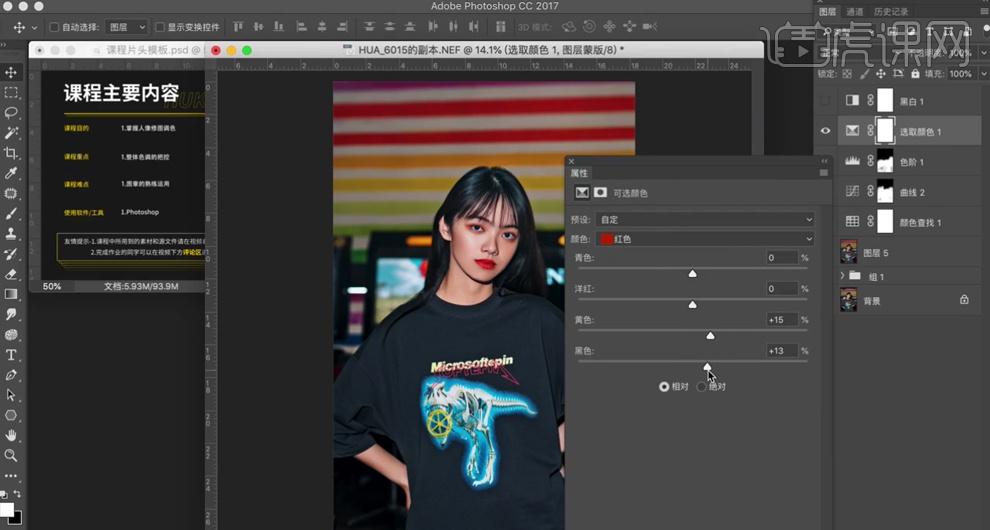Open the 预设 preset dropdown
The height and width of the screenshot is (530, 990).
click(705, 219)
